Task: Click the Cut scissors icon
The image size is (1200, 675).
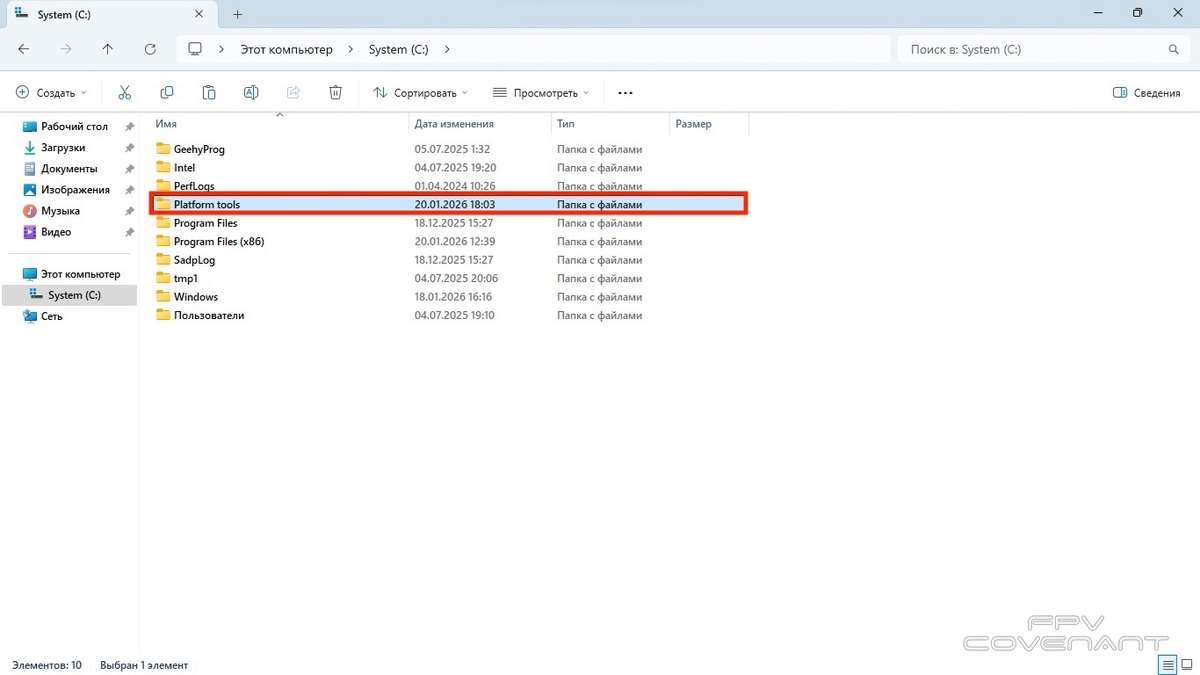Action: point(125,92)
